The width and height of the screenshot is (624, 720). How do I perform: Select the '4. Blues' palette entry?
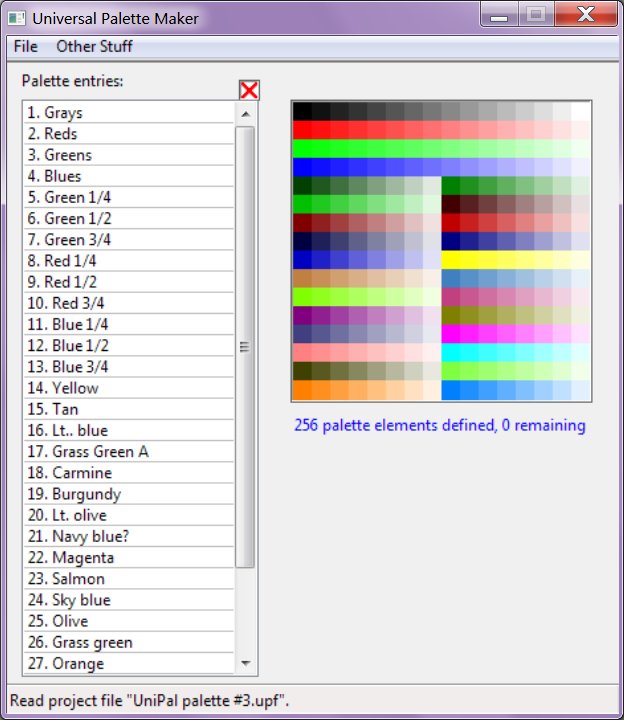coord(129,176)
